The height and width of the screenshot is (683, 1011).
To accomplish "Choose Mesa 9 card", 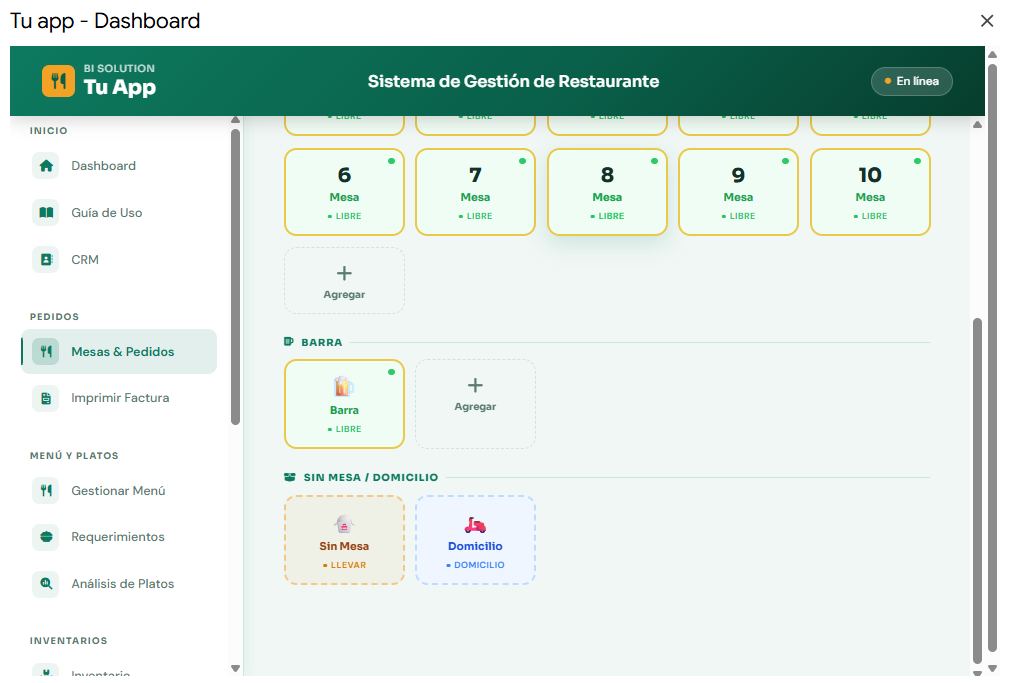I will [738, 192].
